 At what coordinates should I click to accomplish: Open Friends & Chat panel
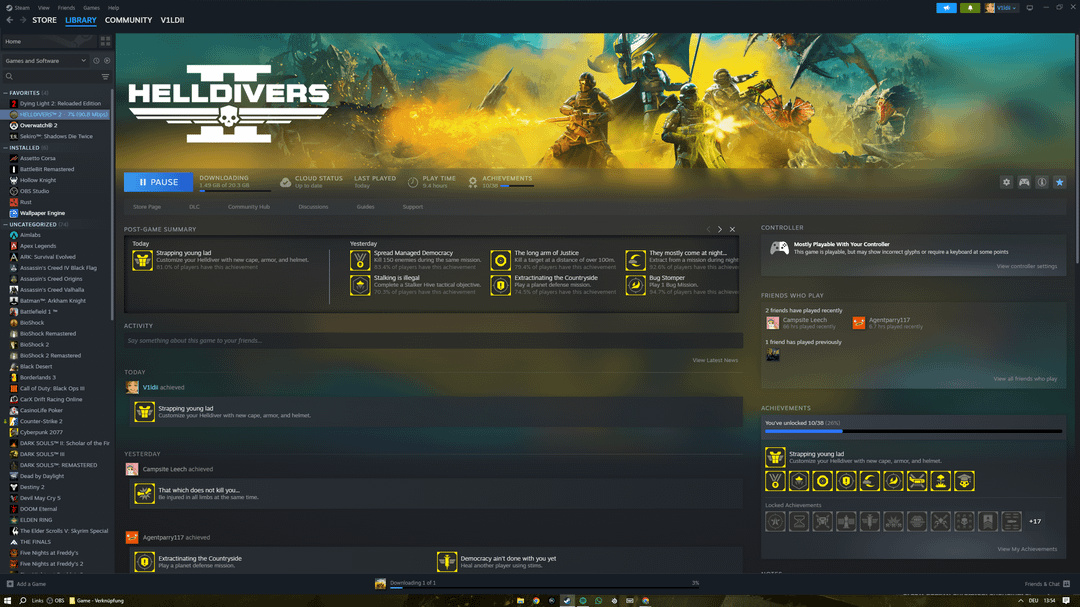pyautogui.click(x=1046, y=584)
